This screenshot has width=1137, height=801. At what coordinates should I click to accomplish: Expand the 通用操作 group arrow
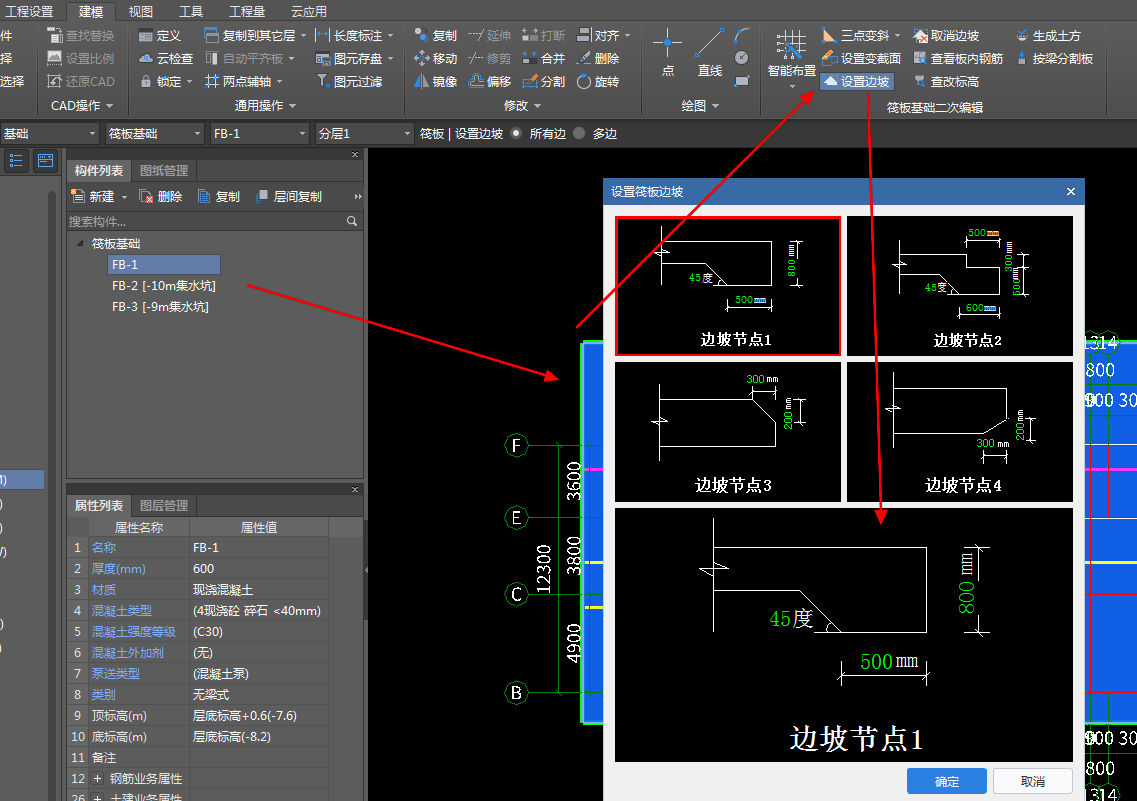[x=292, y=106]
